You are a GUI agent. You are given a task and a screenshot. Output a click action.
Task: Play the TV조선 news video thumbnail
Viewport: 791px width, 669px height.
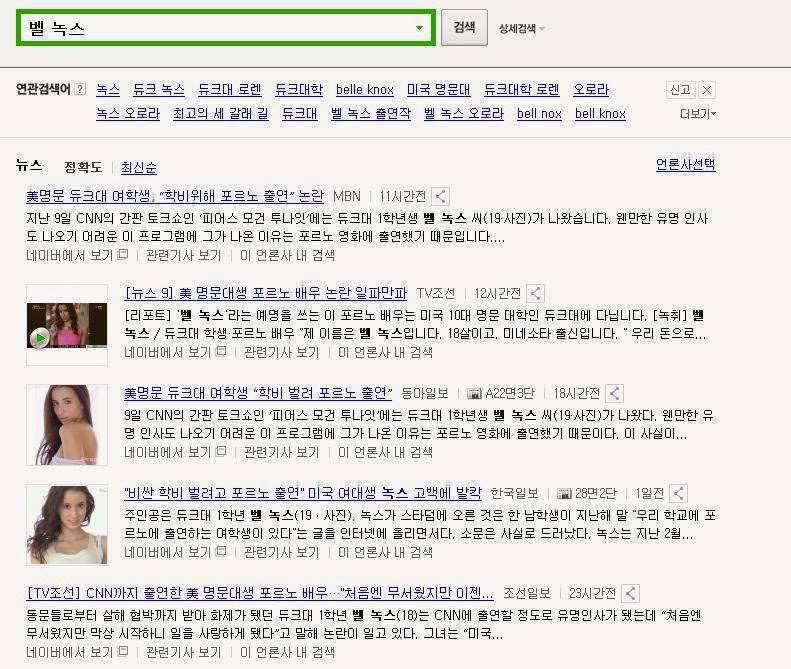click(67, 325)
